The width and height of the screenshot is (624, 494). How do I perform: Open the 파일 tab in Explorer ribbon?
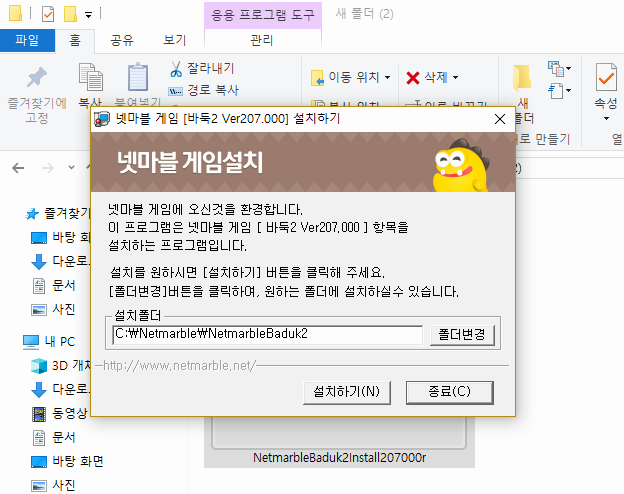27,41
